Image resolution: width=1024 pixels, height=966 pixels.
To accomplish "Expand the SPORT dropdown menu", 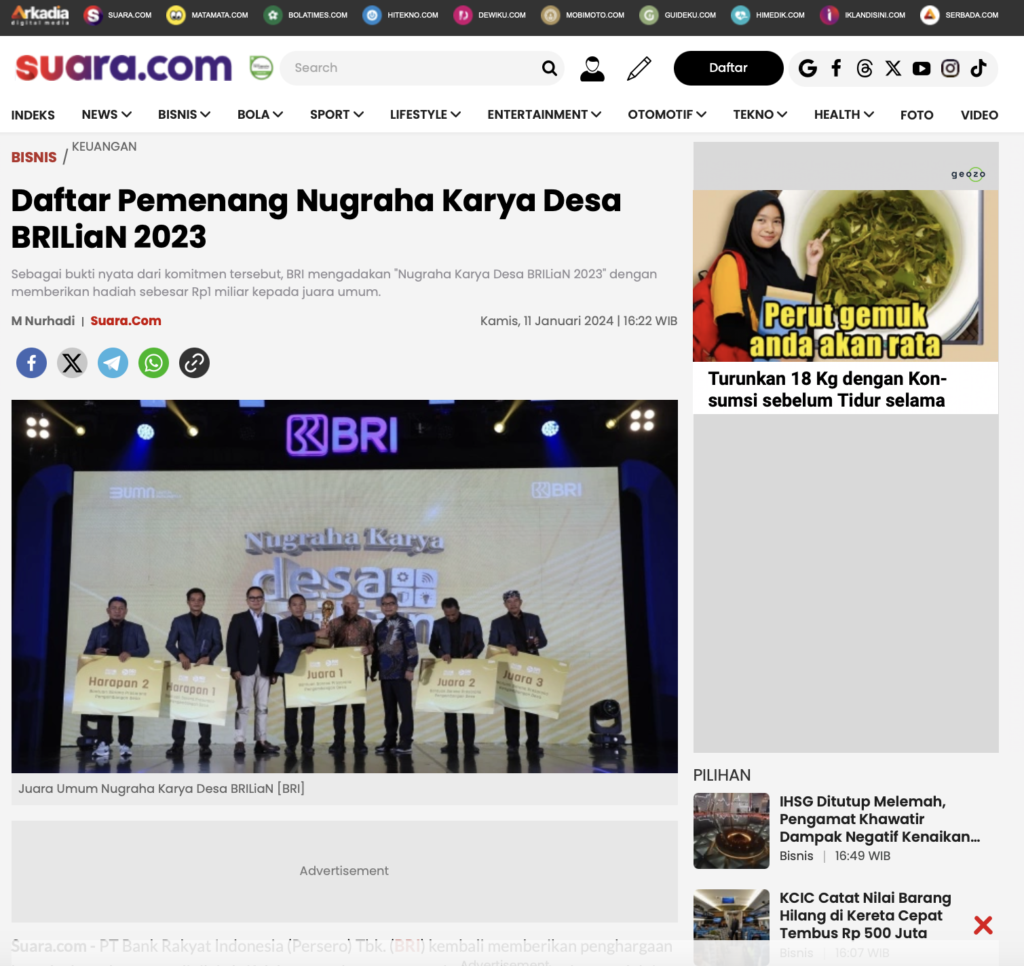I will [x=336, y=114].
